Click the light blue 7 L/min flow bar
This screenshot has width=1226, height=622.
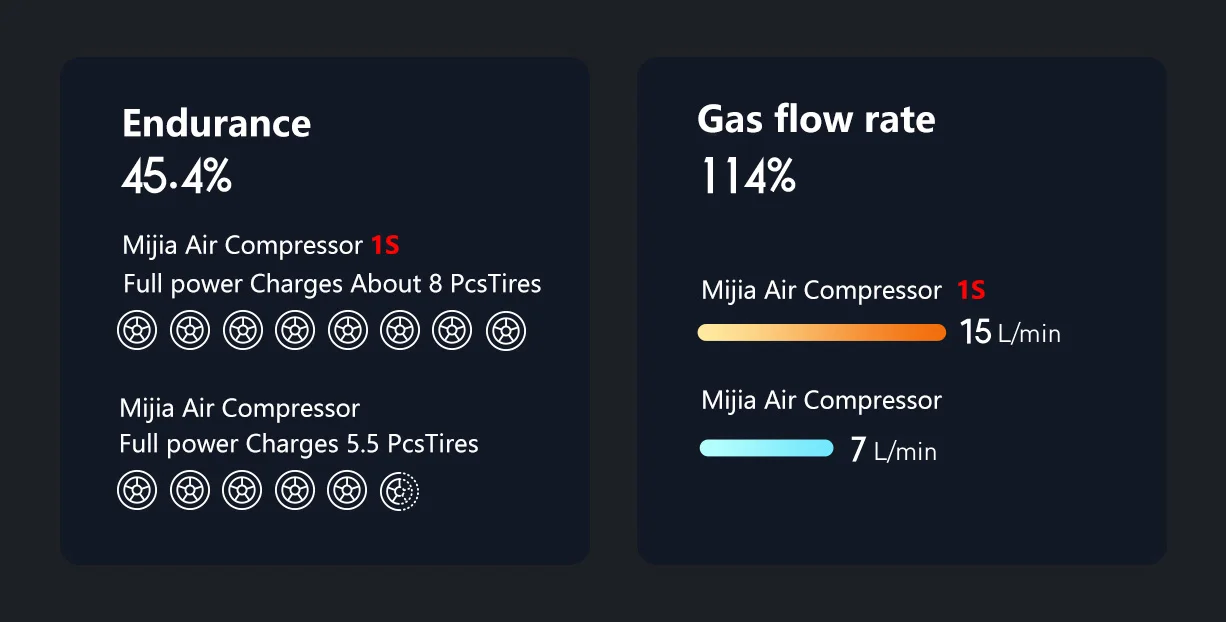coord(766,448)
